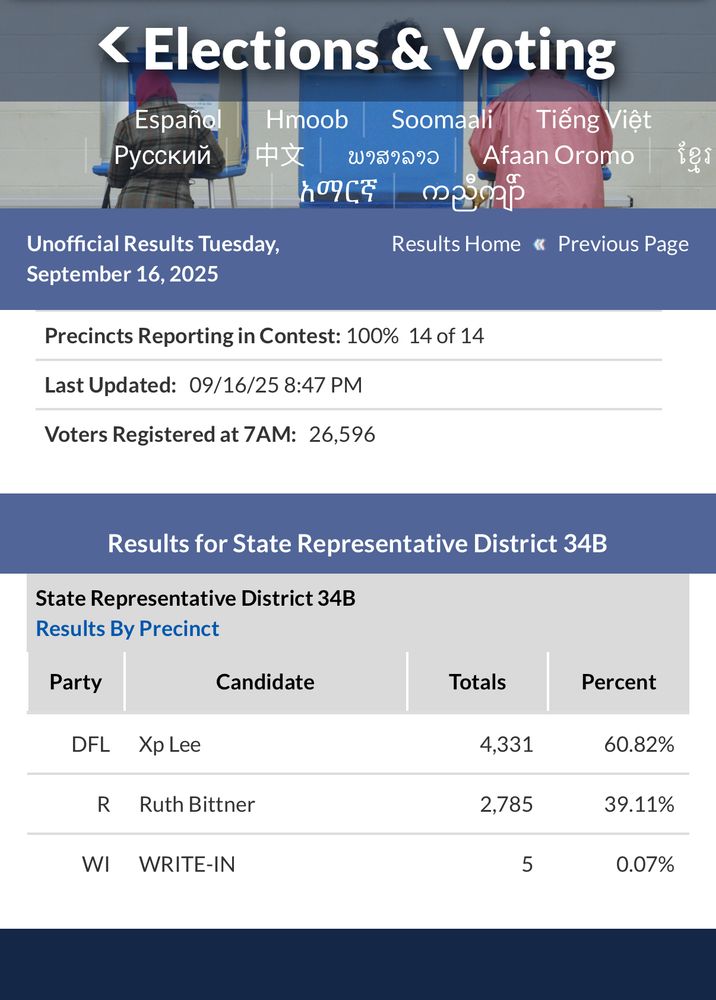Switch the language to Afaan Oromo
The image size is (716, 1000).
click(558, 156)
